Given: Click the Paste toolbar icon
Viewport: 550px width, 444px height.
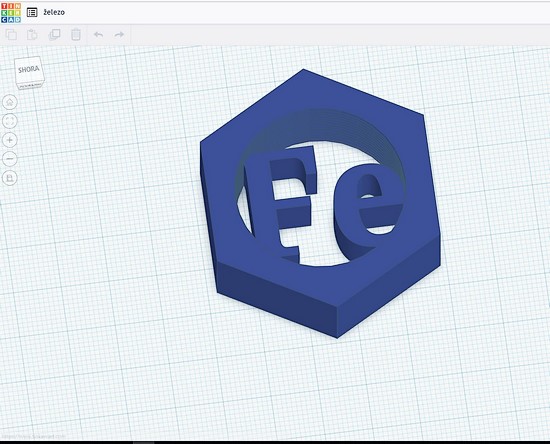Looking at the screenshot, I should click(32, 35).
